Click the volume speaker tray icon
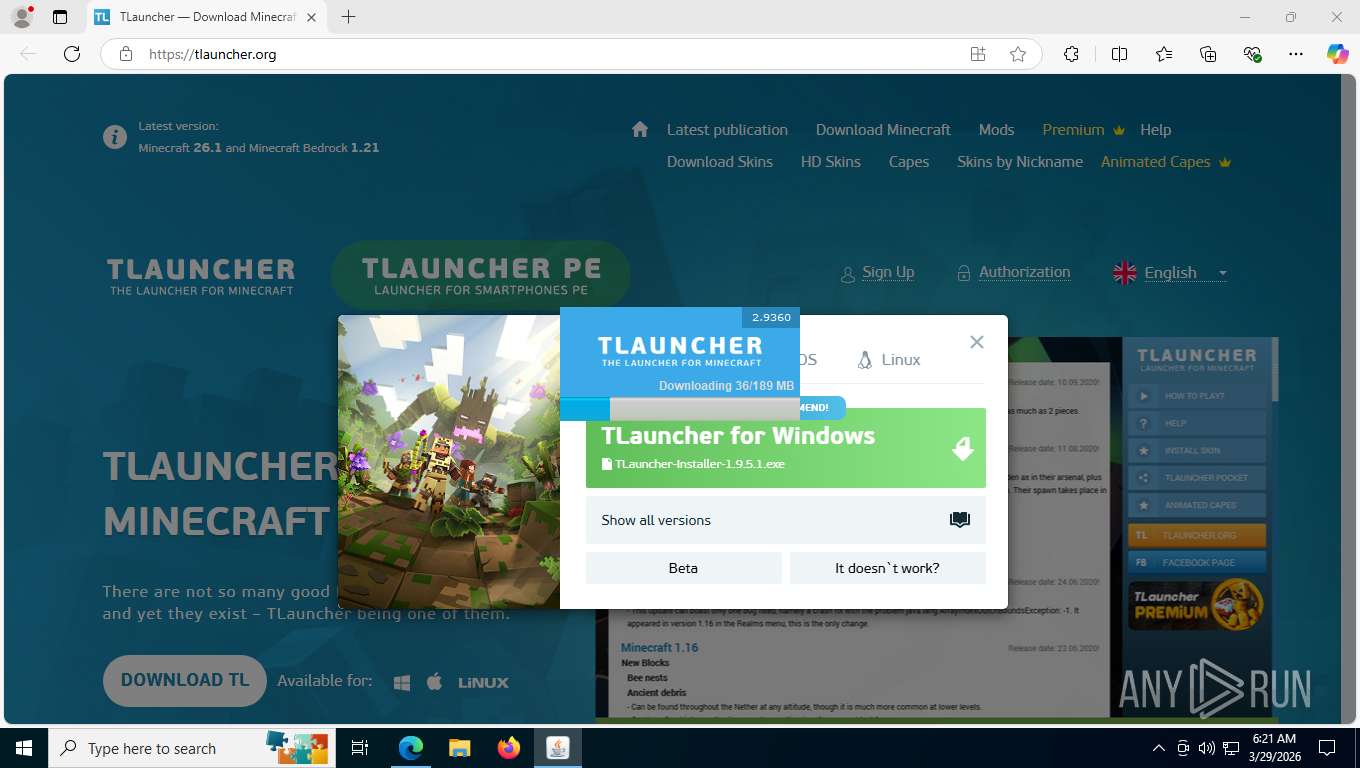The height and width of the screenshot is (768, 1360). (x=1206, y=748)
